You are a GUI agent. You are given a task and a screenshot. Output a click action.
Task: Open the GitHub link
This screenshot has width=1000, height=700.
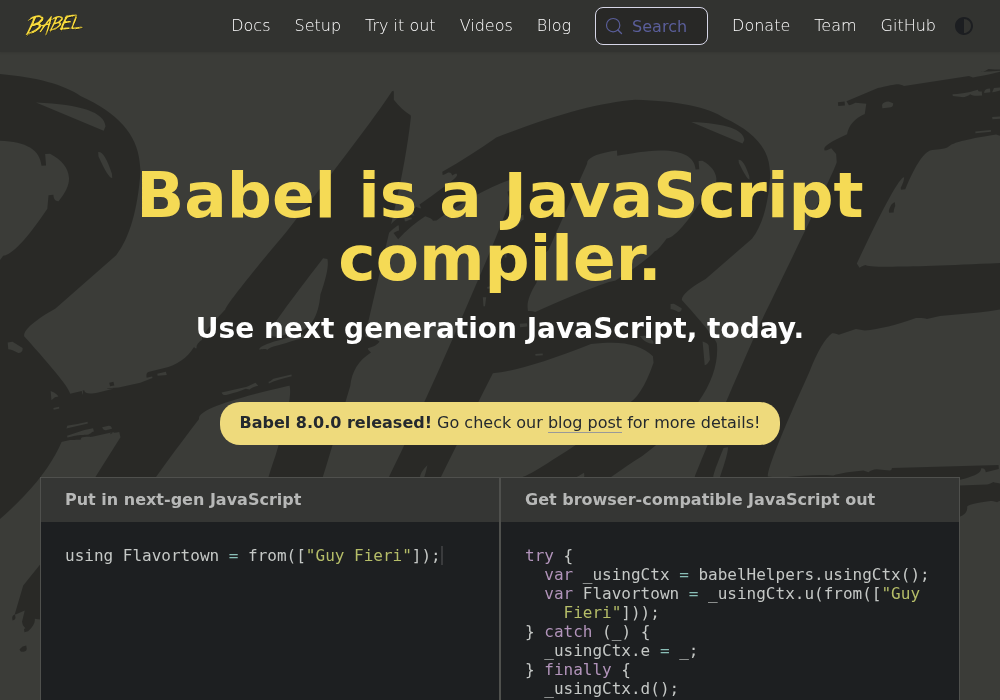pos(908,26)
